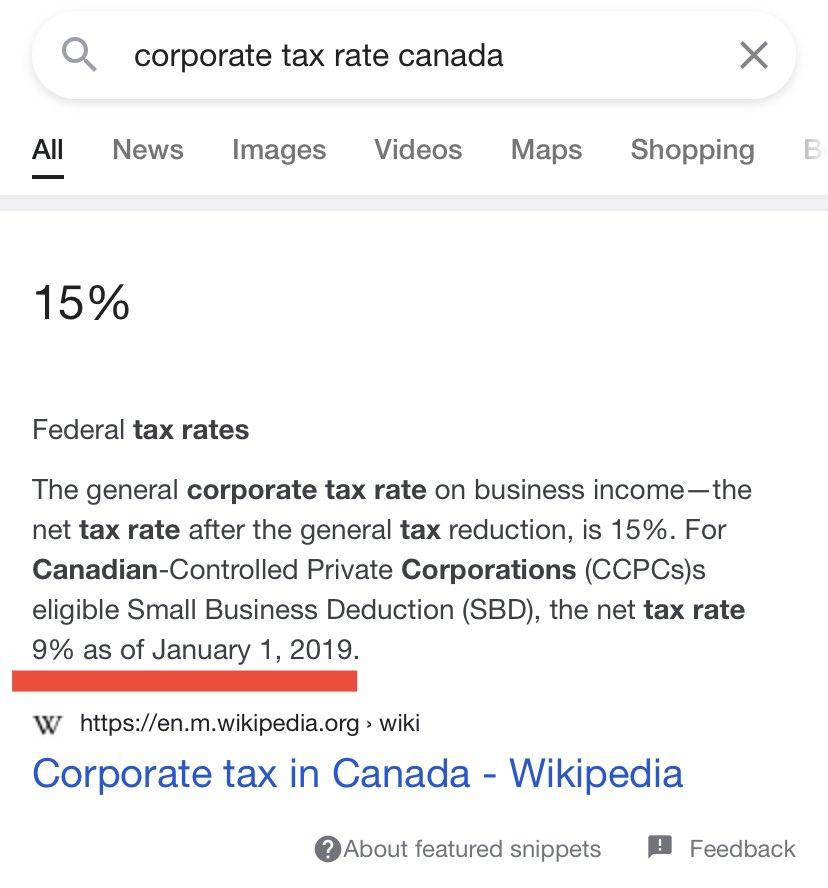The width and height of the screenshot is (828, 888).
Task: Click the partially visible tab after Shopping
Action: [814, 150]
